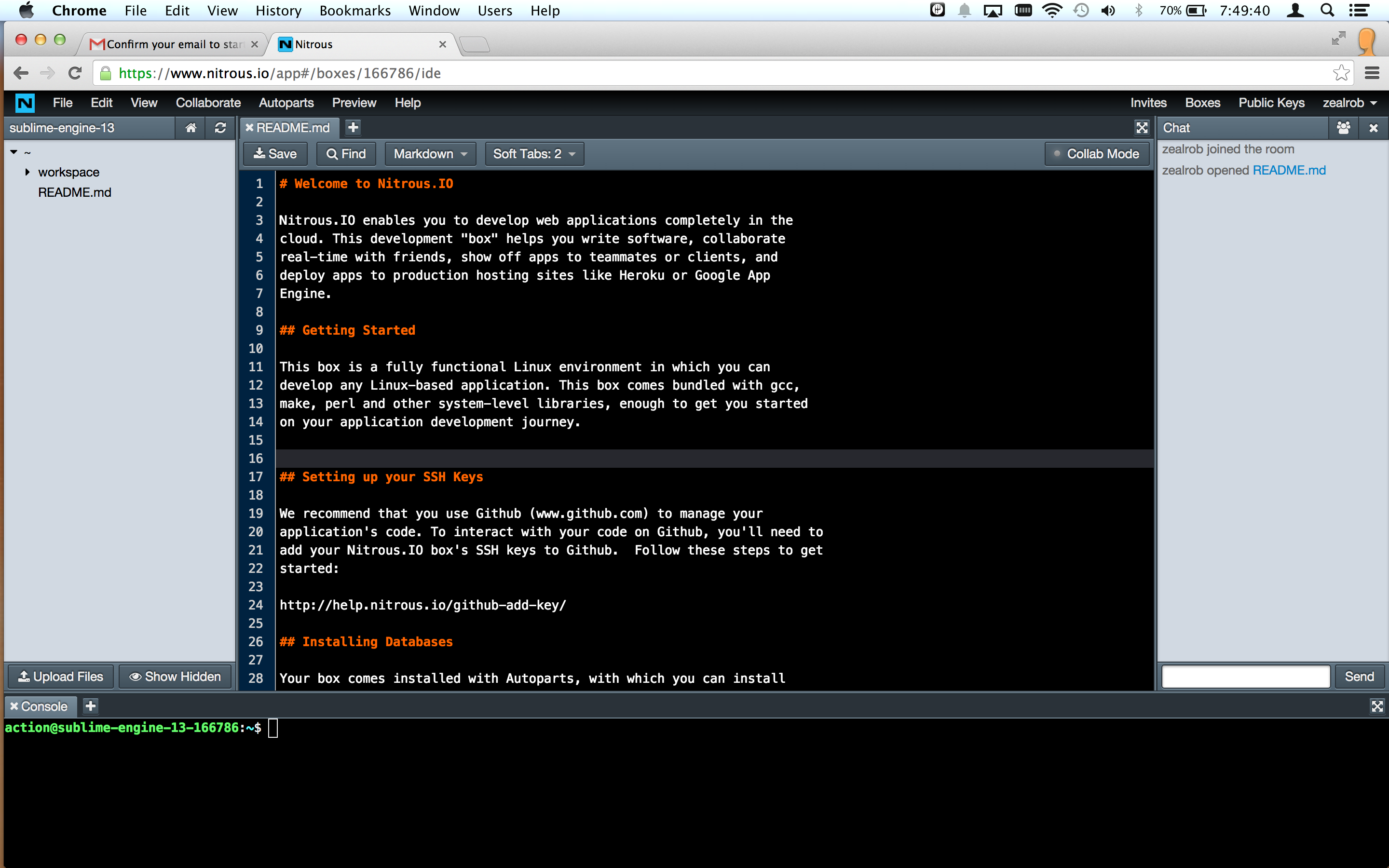Click the Save button in editor toolbar
Screen dimensions: 1389x868
[x=276, y=153]
